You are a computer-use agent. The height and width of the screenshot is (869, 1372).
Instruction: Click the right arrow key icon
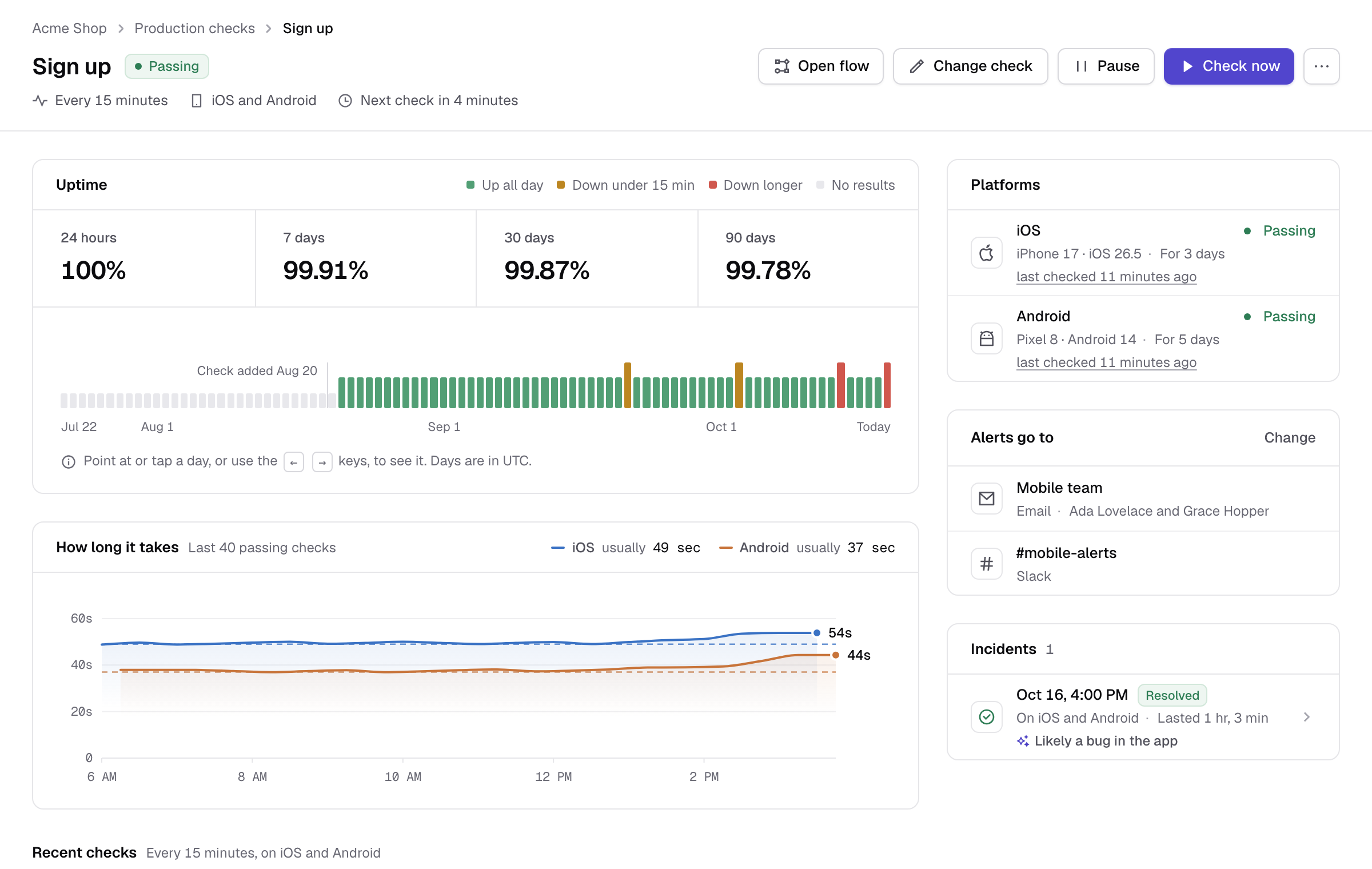click(x=322, y=462)
